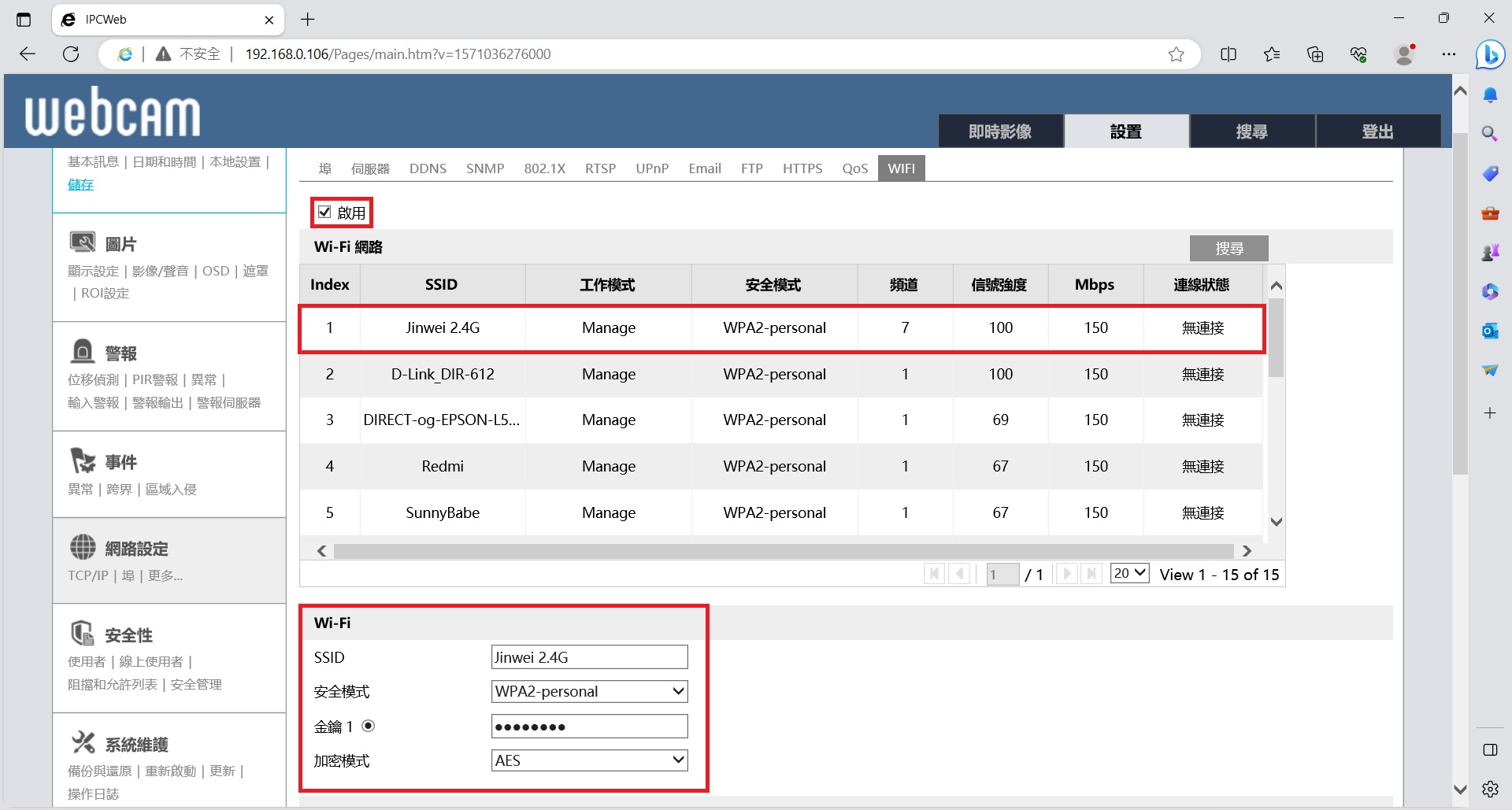Toggle sidebar panel layout icon
Screen dimensions: 1512x810
(1490, 749)
